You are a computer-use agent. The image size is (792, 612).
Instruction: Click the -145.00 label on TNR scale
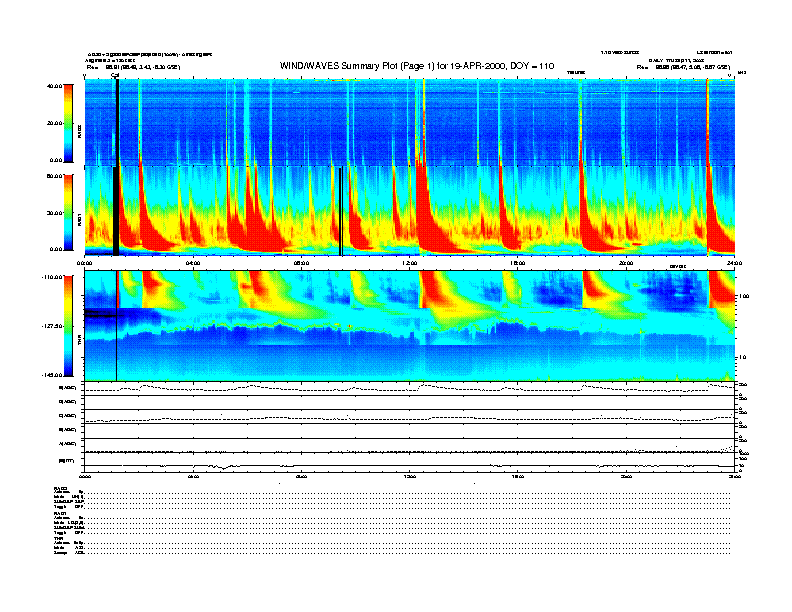52,375
